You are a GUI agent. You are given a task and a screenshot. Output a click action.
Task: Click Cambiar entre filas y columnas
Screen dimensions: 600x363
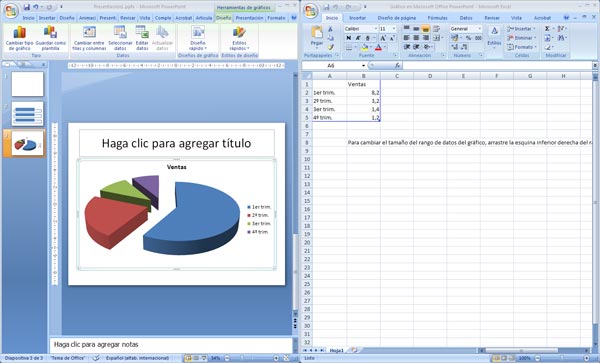click(x=89, y=38)
